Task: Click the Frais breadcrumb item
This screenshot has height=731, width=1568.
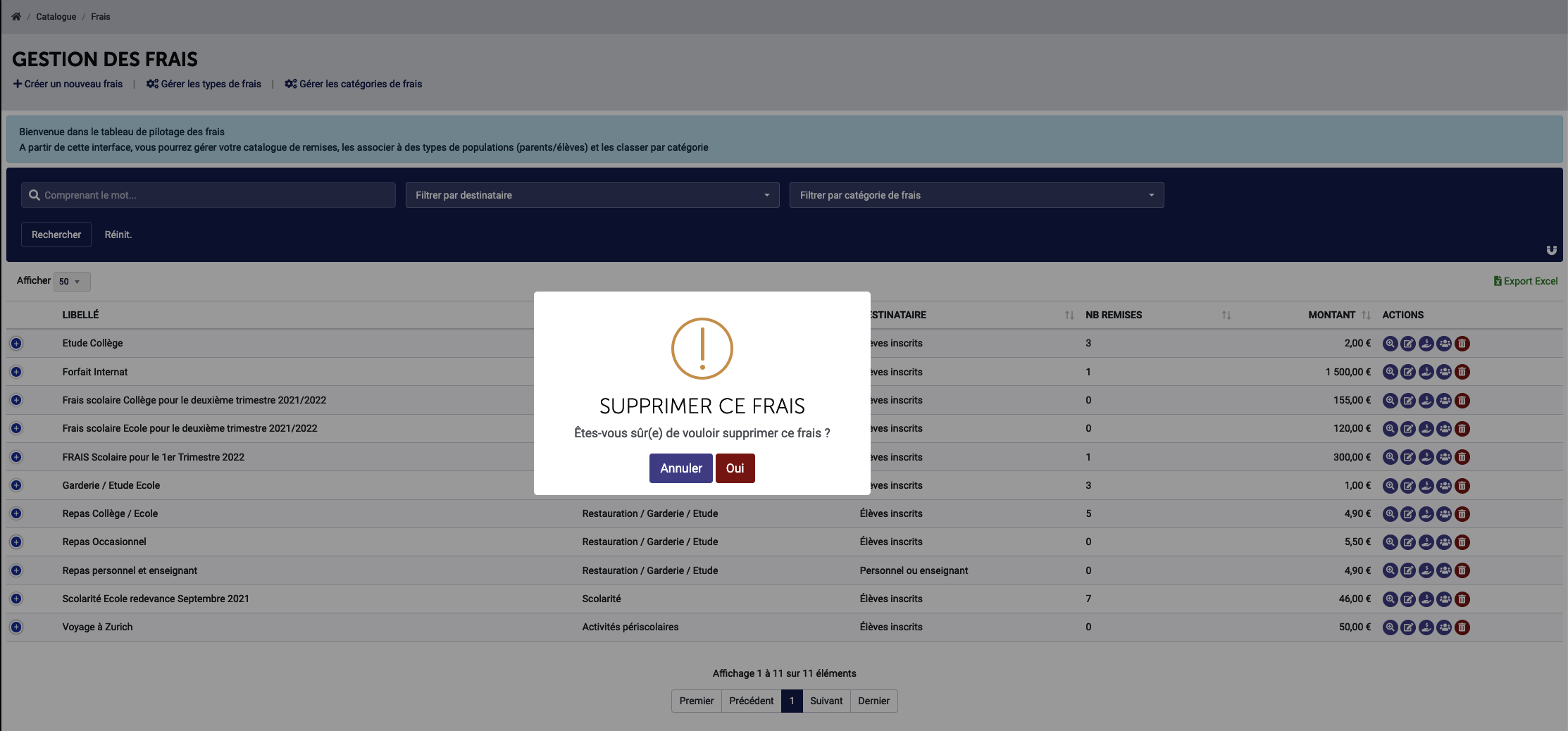Action: 101,17
